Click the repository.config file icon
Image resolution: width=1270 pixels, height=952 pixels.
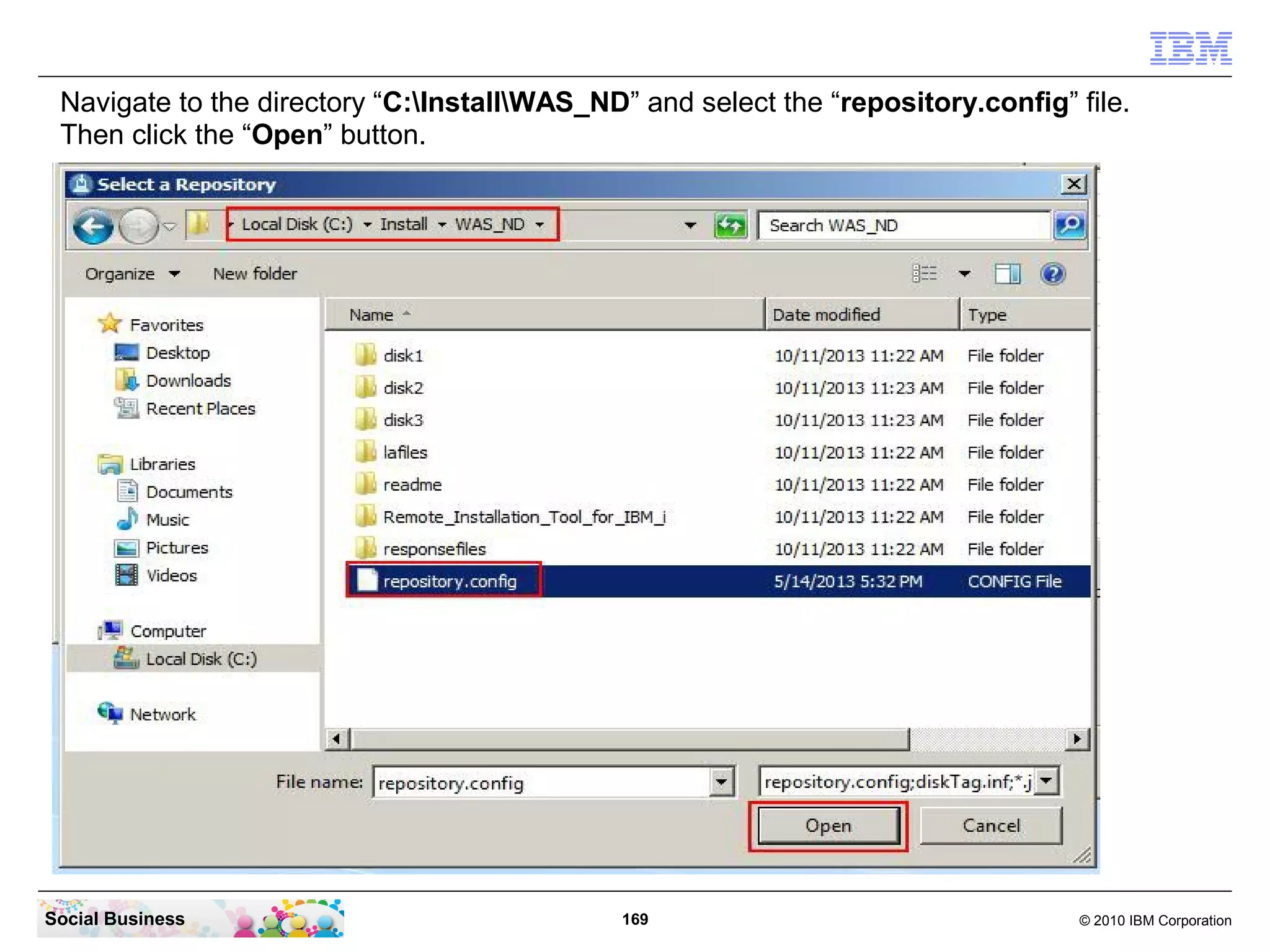[366, 581]
